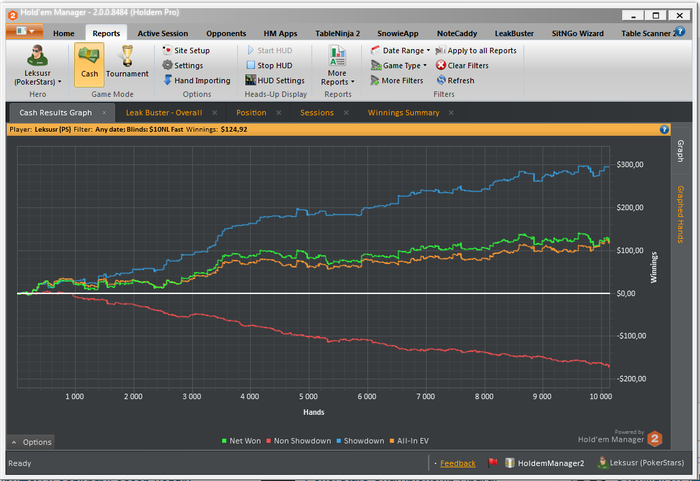The width and height of the screenshot is (700, 481).
Task: Click Leksusr (PokerStars) in status bar
Action: pyautogui.click(x=641, y=463)
